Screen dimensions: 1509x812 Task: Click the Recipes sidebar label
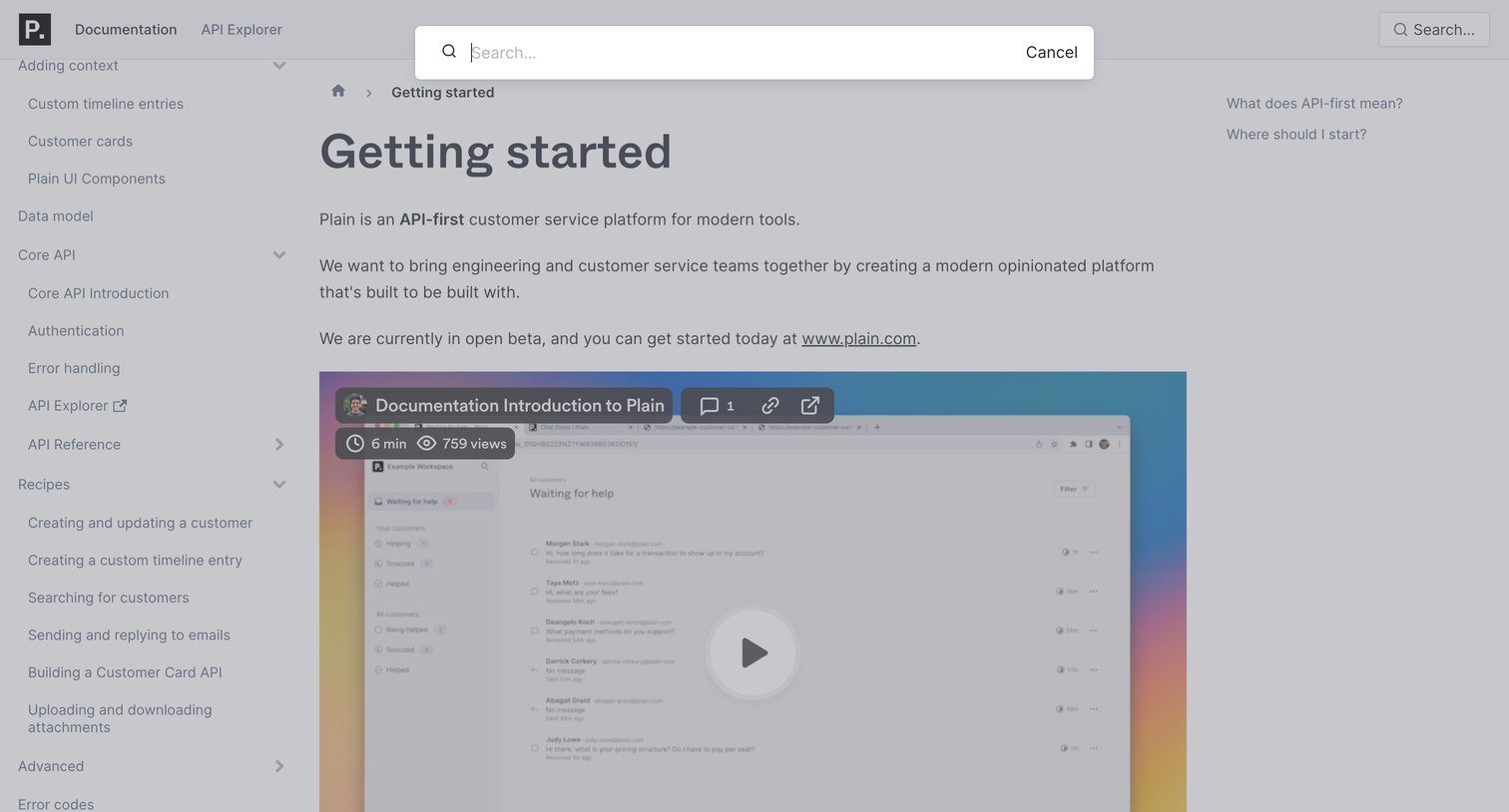[44, 485]
